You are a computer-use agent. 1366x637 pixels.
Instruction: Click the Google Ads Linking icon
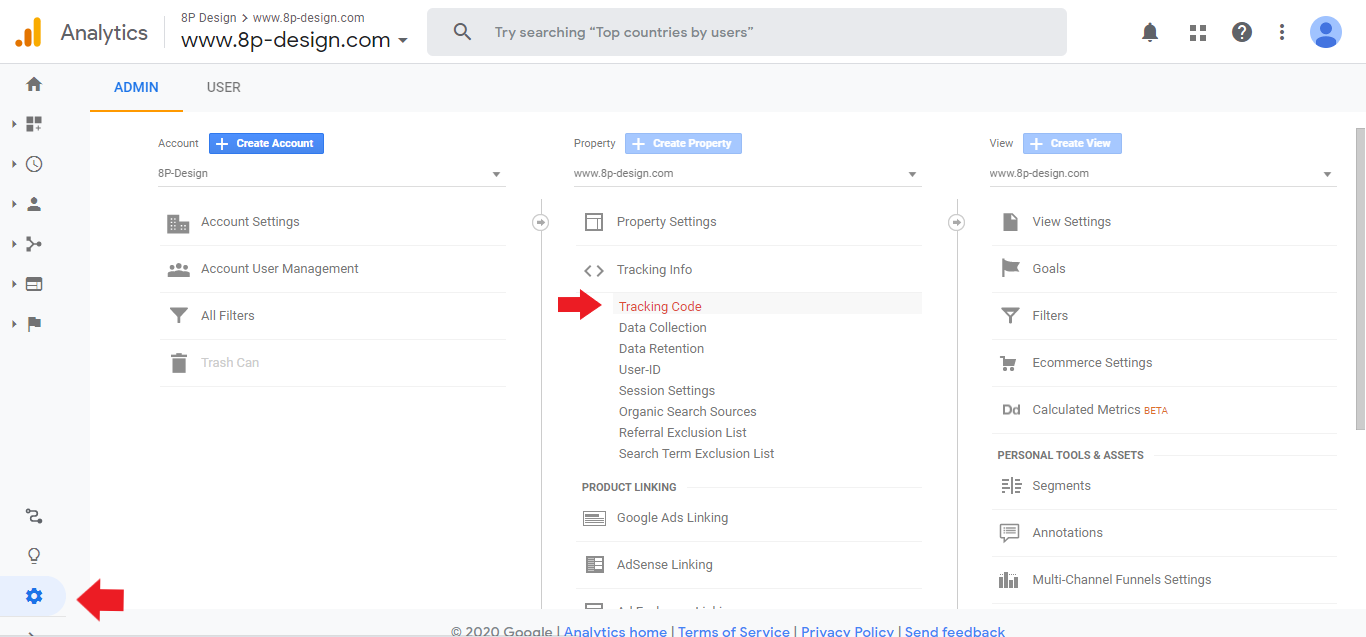pyautogui.click(x=594, y=518)
